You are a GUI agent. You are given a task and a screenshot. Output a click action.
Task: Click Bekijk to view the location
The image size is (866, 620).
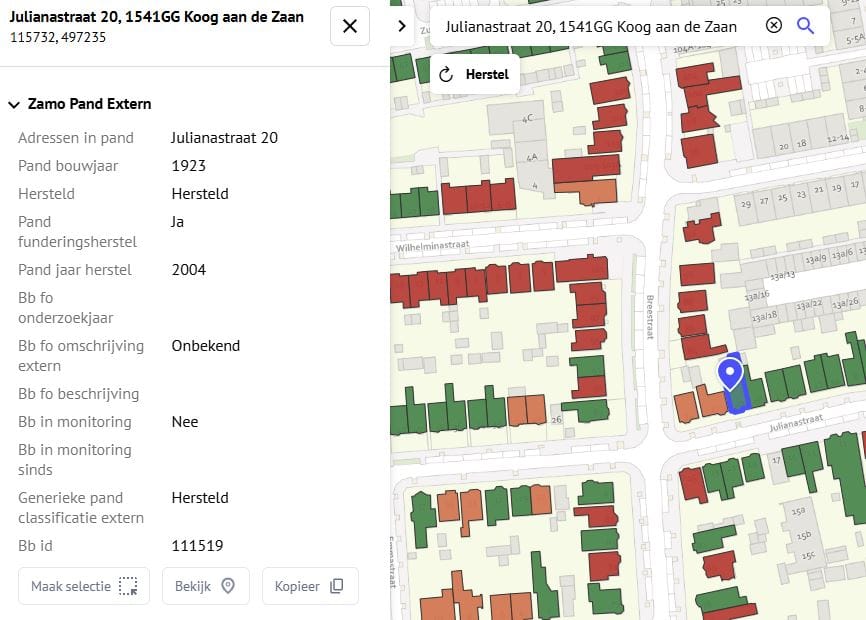[x=205, y=586]
